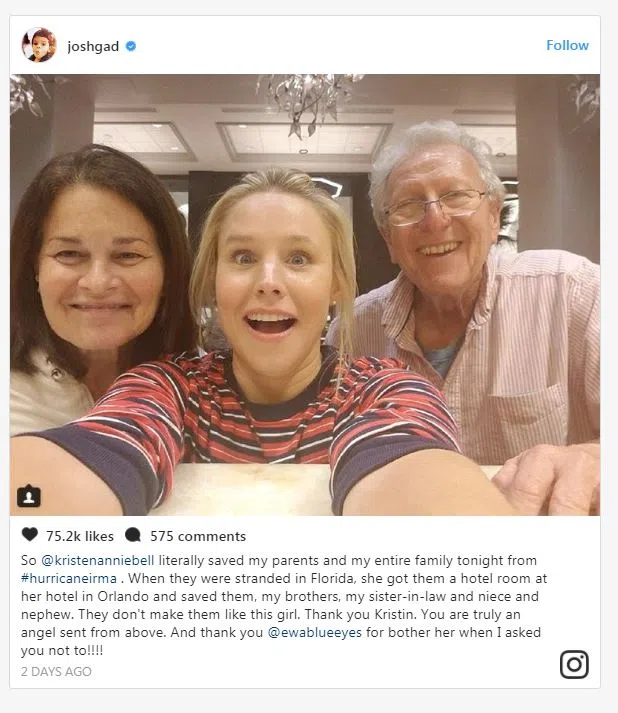Open the @ewablueeyes mention
Screen dimensions: 618x713
coord(315,633)
